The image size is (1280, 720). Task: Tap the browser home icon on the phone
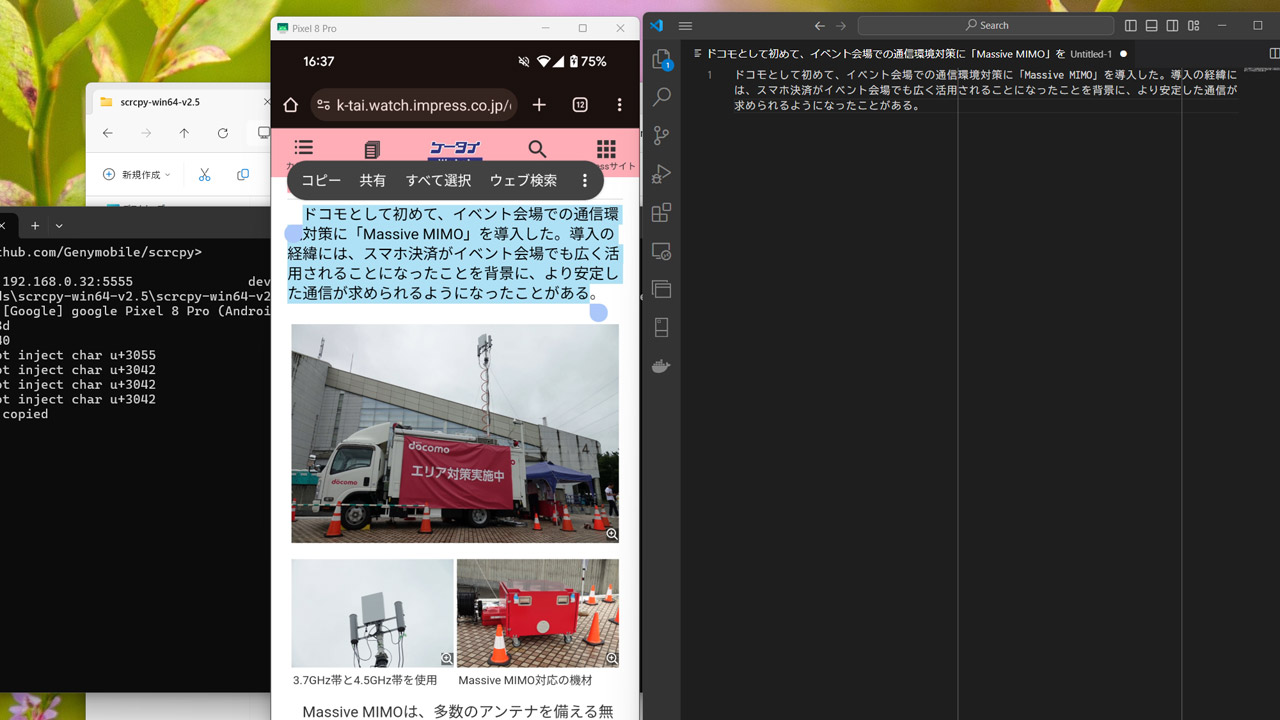[x=290, y=104]
